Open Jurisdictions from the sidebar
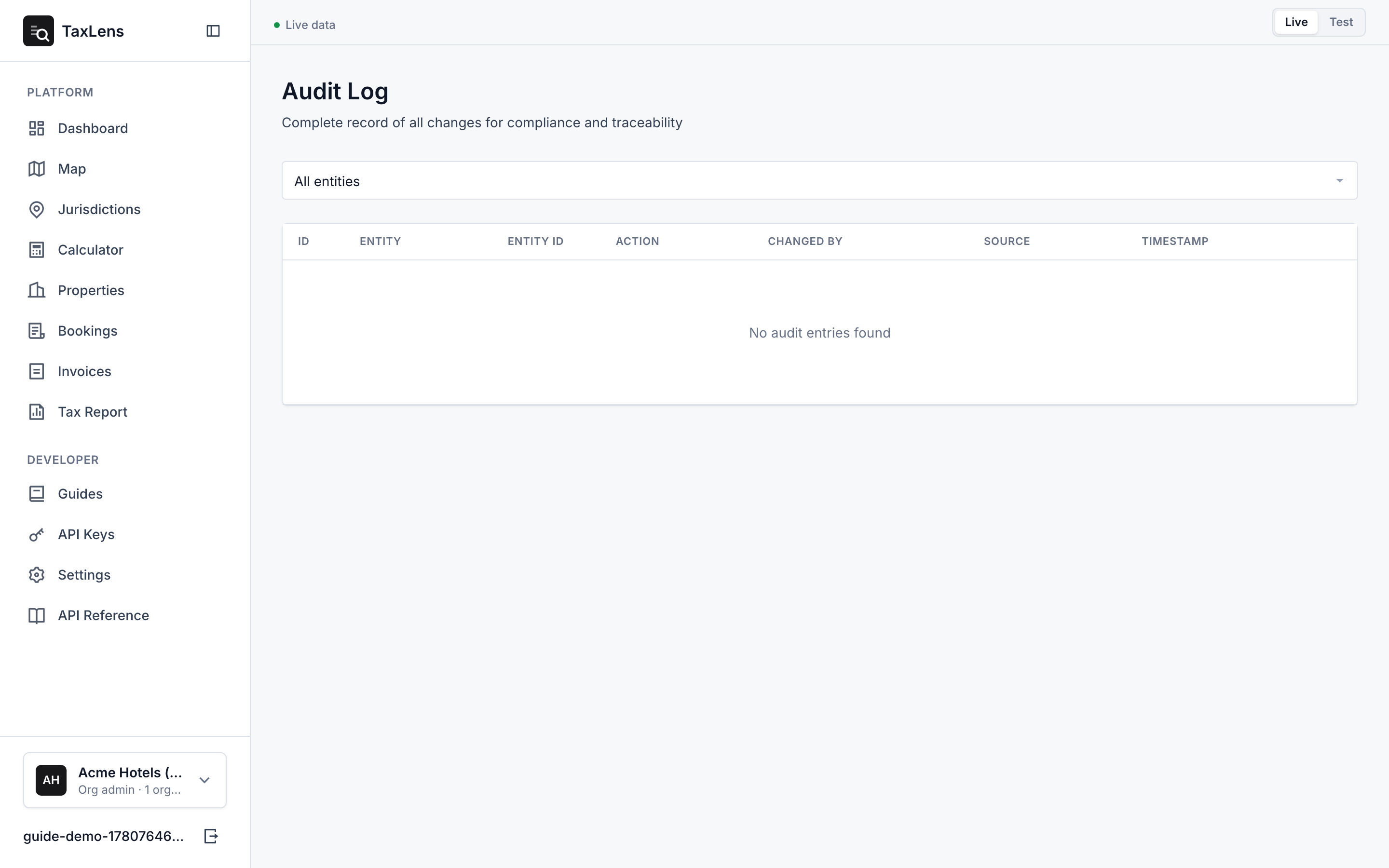Screen dimensions: 1389x868 click(x=124, y=210)
